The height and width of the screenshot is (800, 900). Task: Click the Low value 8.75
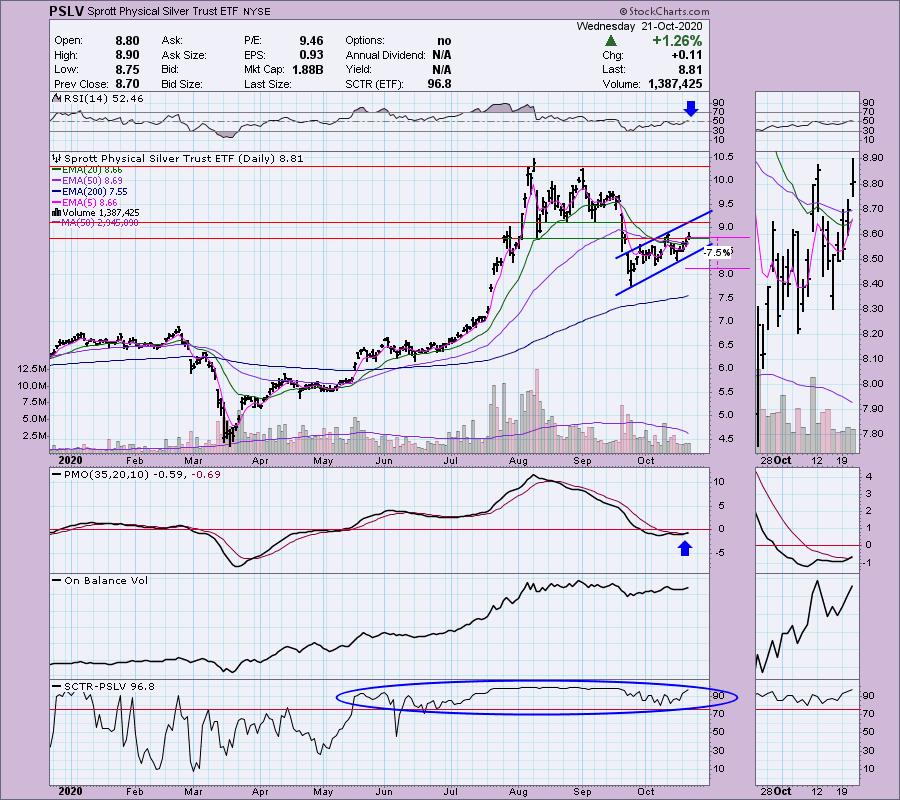[x=127, y=69]
